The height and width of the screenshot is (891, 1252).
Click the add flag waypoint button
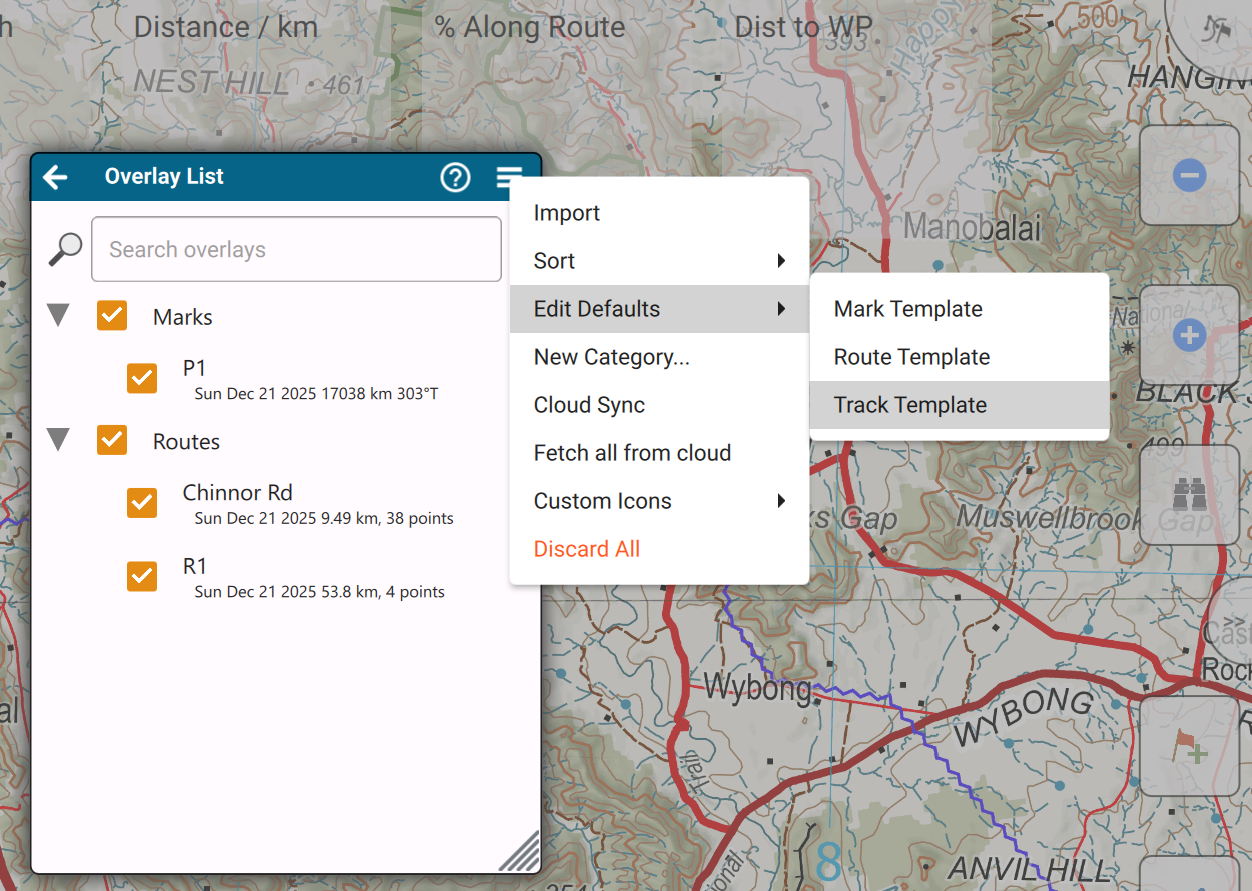(1189, 746)
